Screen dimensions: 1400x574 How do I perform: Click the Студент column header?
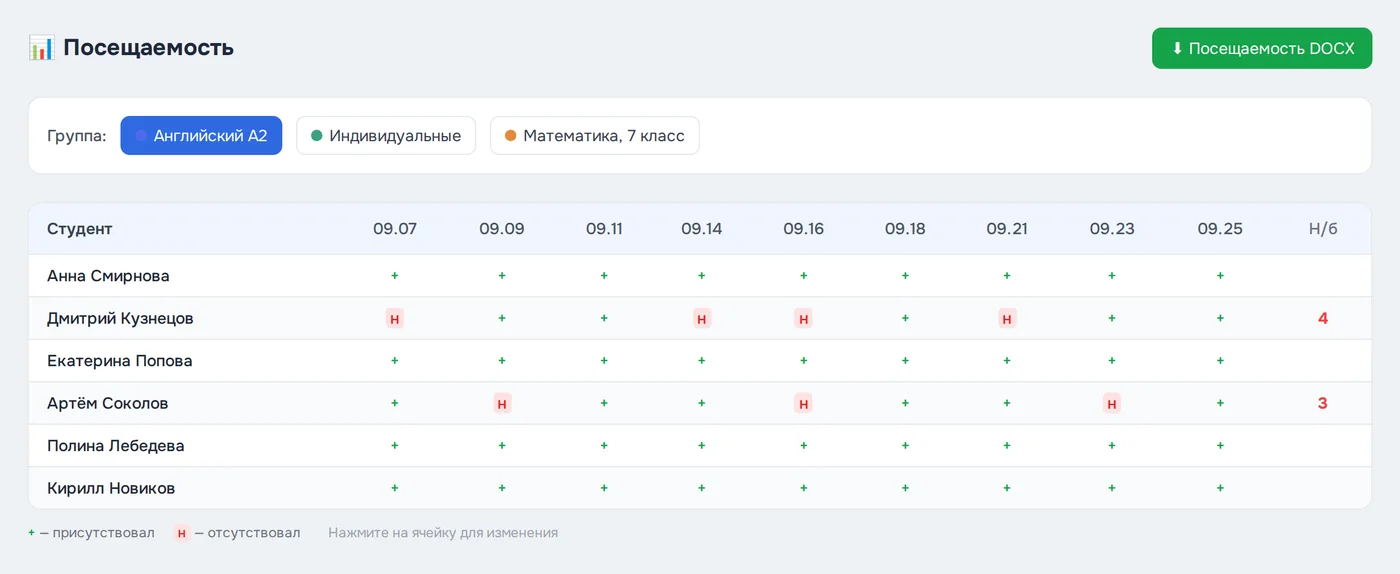[x=80, y=229]
